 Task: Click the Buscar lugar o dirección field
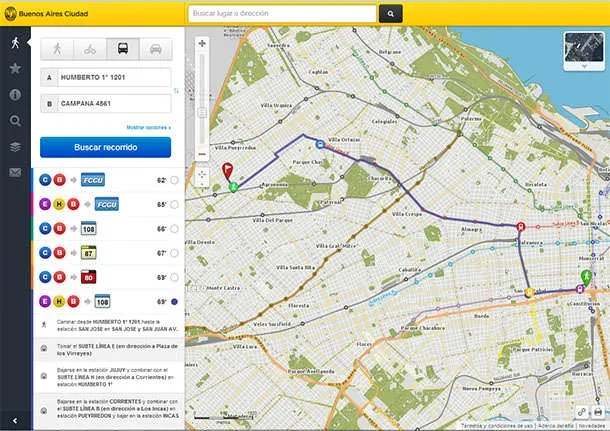pos(282,14)
